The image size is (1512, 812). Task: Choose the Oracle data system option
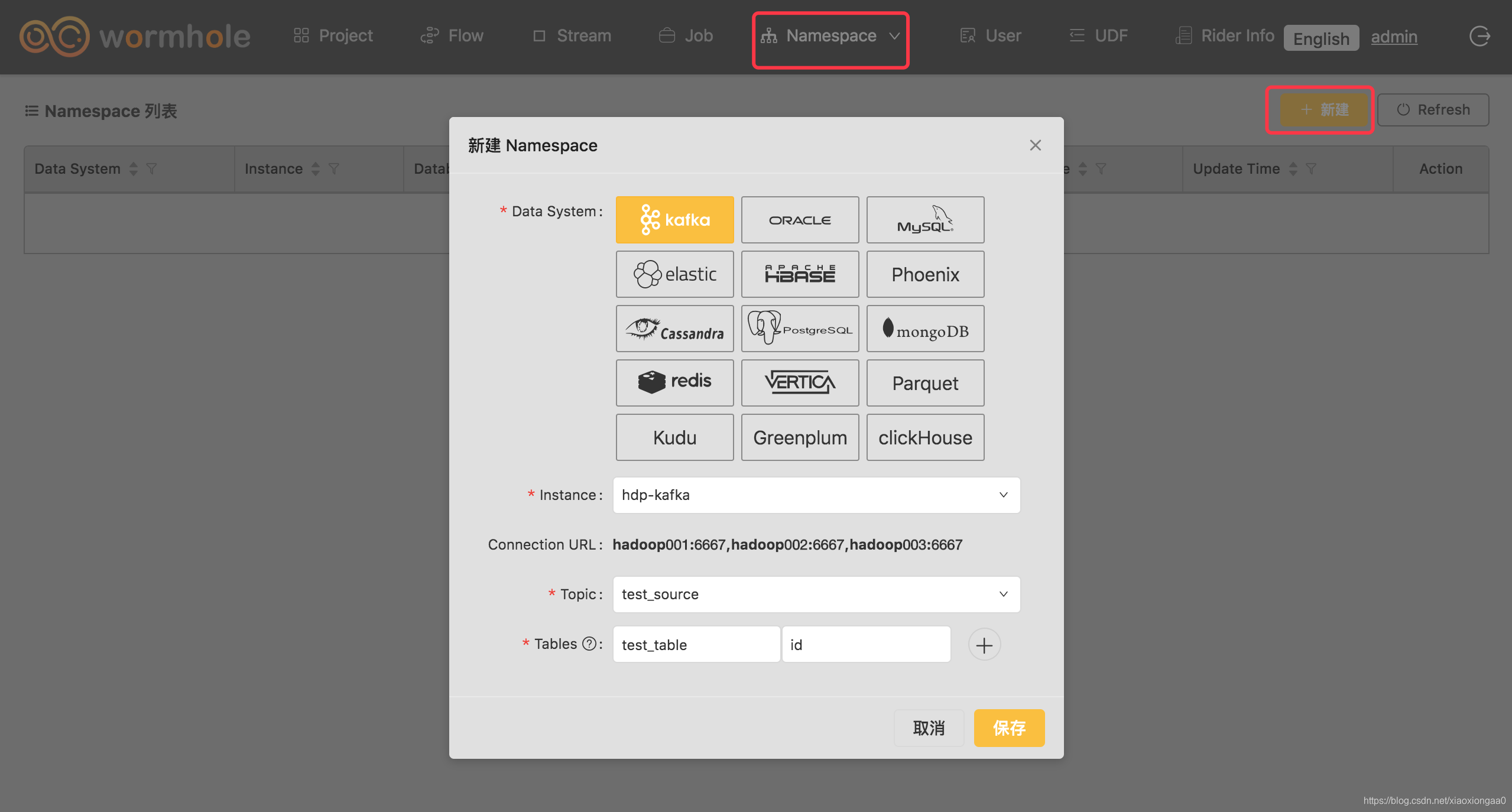coord(800,220)
